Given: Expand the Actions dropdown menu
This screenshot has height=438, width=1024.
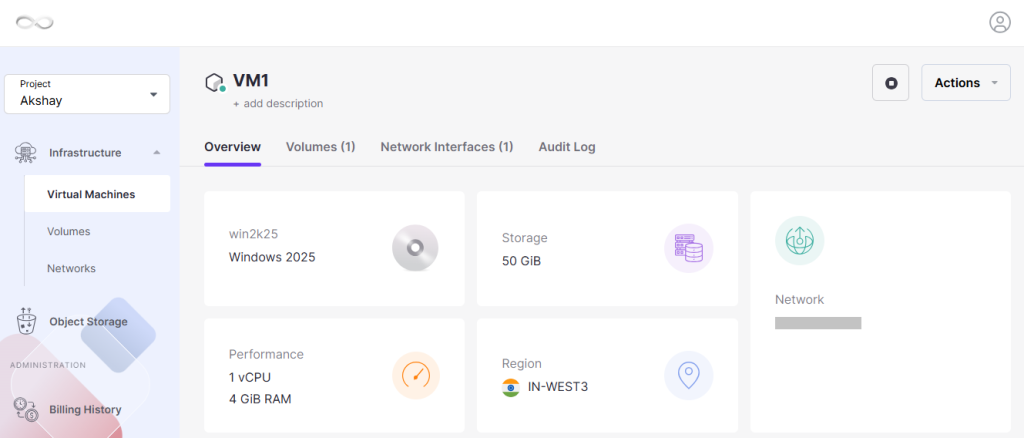Looking at the screenshot, I should [965, 83].
